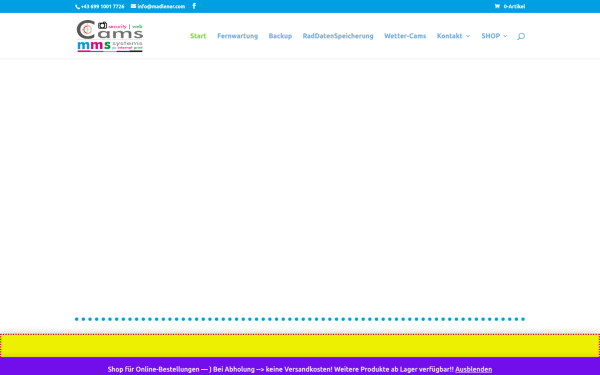
Task: Open the Wetter-Cams page
Action: coord(405,36)
